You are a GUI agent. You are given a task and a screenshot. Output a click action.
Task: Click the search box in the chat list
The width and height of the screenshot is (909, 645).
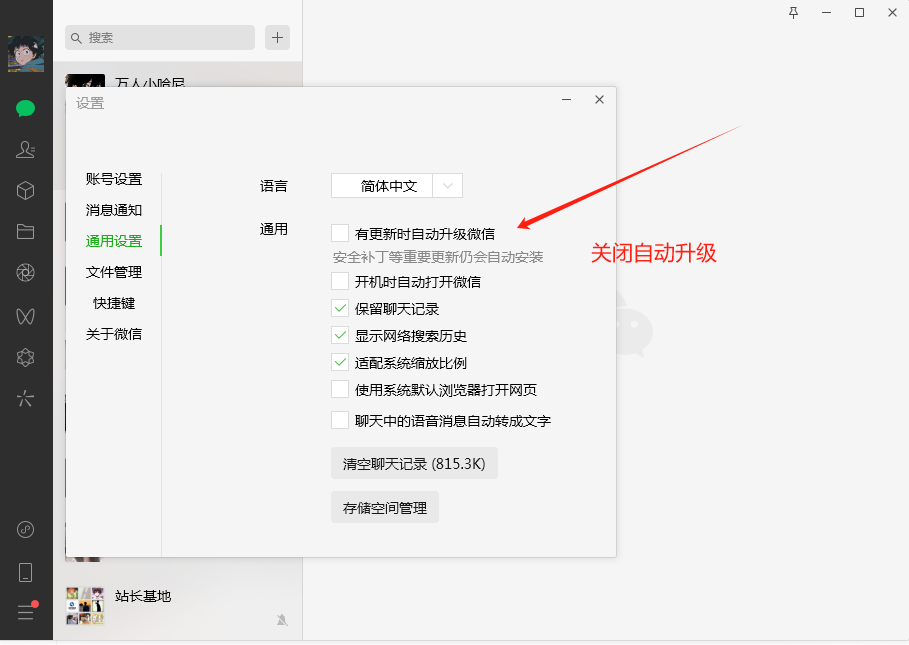click(x=160, y=38)
